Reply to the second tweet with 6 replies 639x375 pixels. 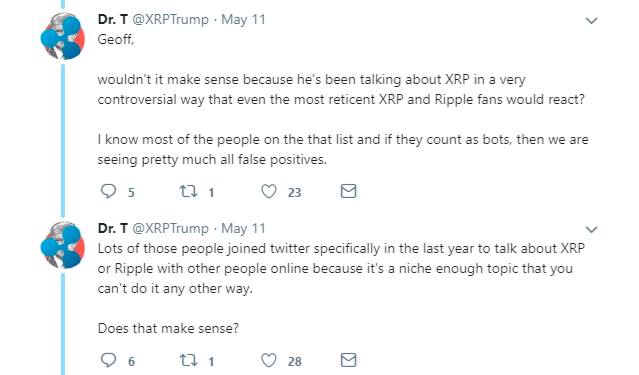(x=108, y=360)
